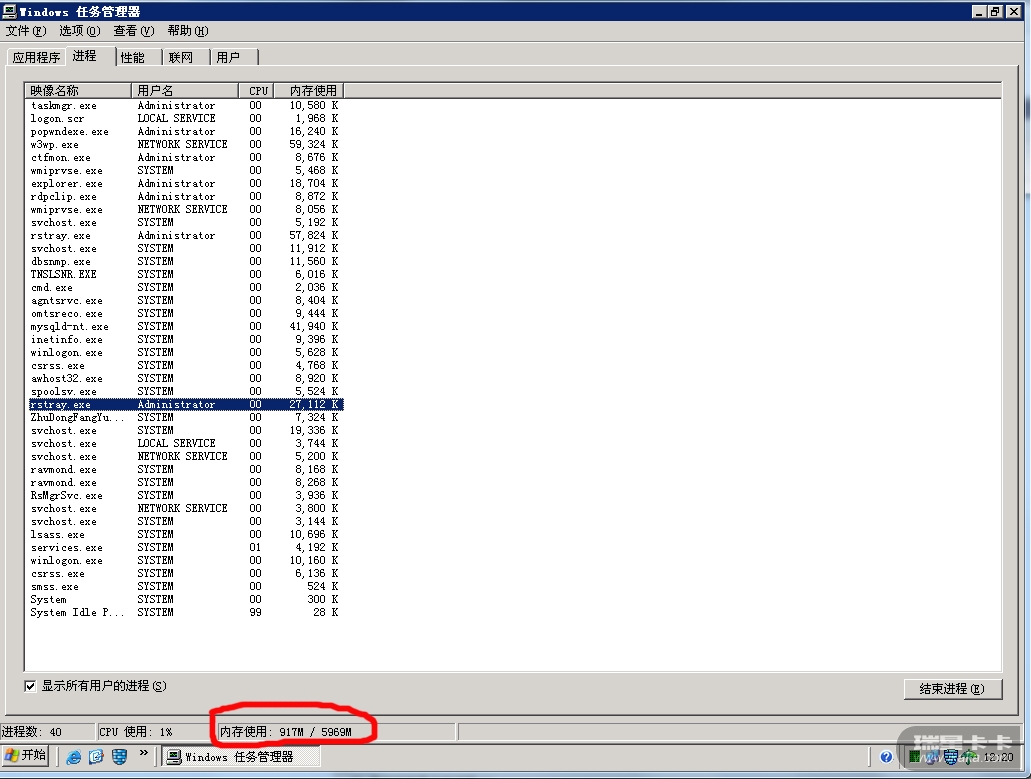
Task: Select the w3wp.exe process row
Action: (x=185, y=145)
